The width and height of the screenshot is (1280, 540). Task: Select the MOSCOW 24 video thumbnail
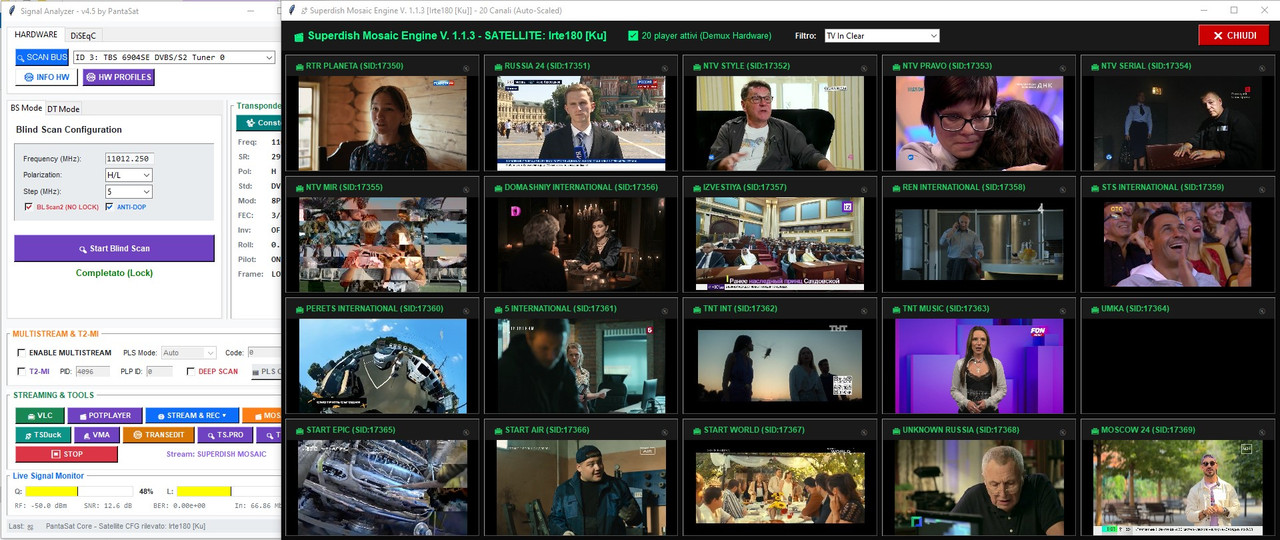click(x=1177, y=487)
